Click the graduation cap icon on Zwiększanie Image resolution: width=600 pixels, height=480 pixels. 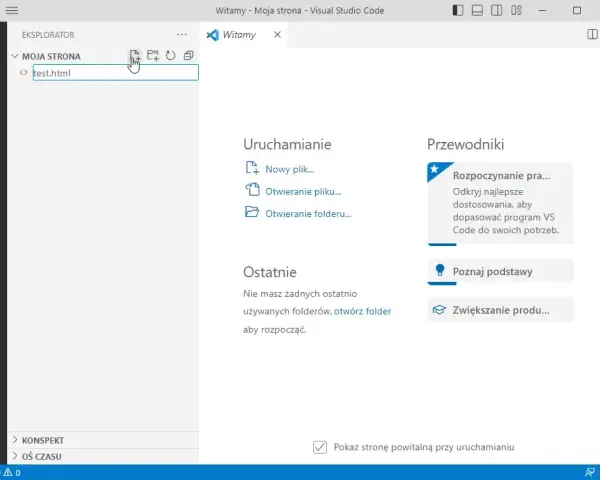click(x=439, y=310)
